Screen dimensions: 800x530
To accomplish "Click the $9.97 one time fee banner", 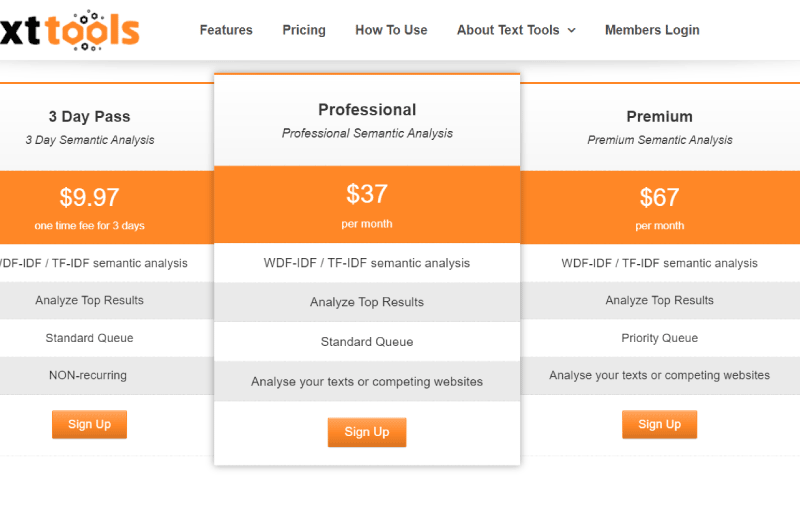I will coord(107,208).
